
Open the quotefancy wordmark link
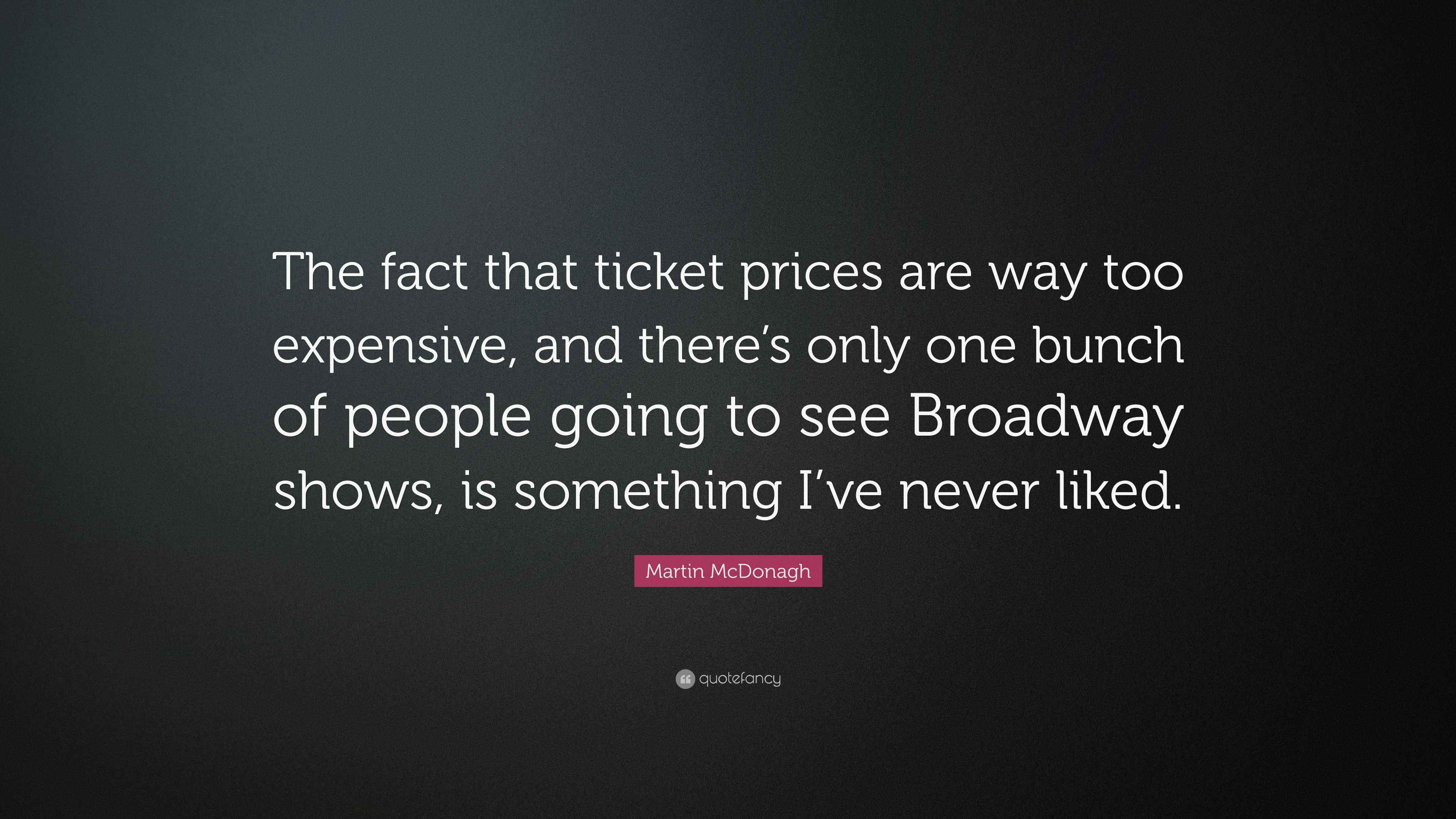pos(740,679)
